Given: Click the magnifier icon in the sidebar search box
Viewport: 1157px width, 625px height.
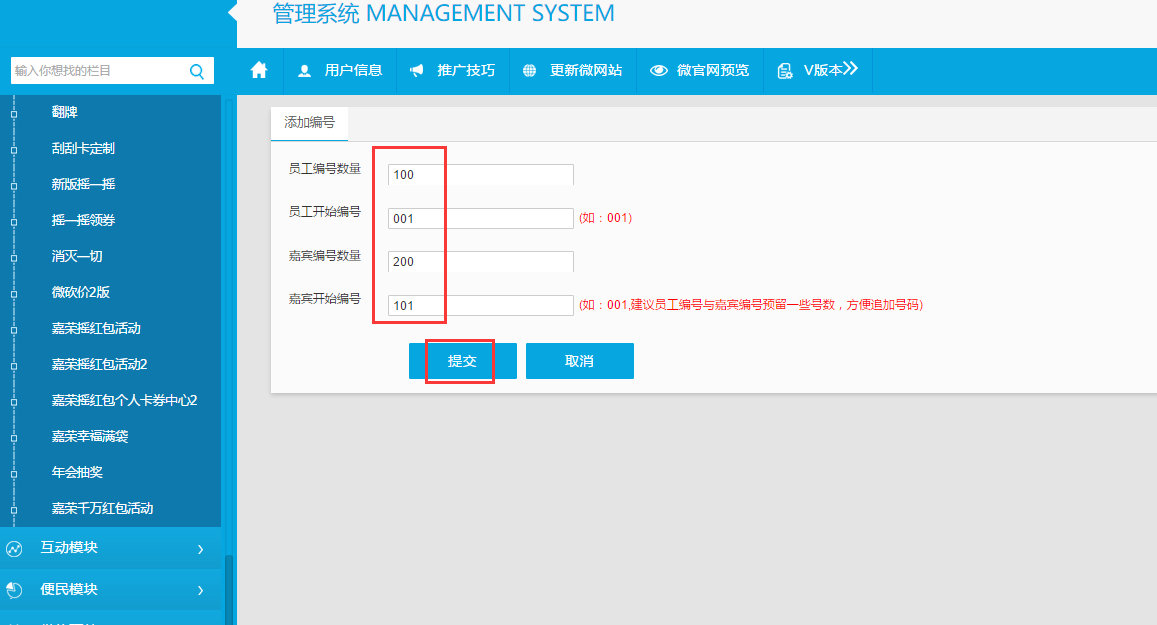Looking at the screenshot, I should pos(196,71).
